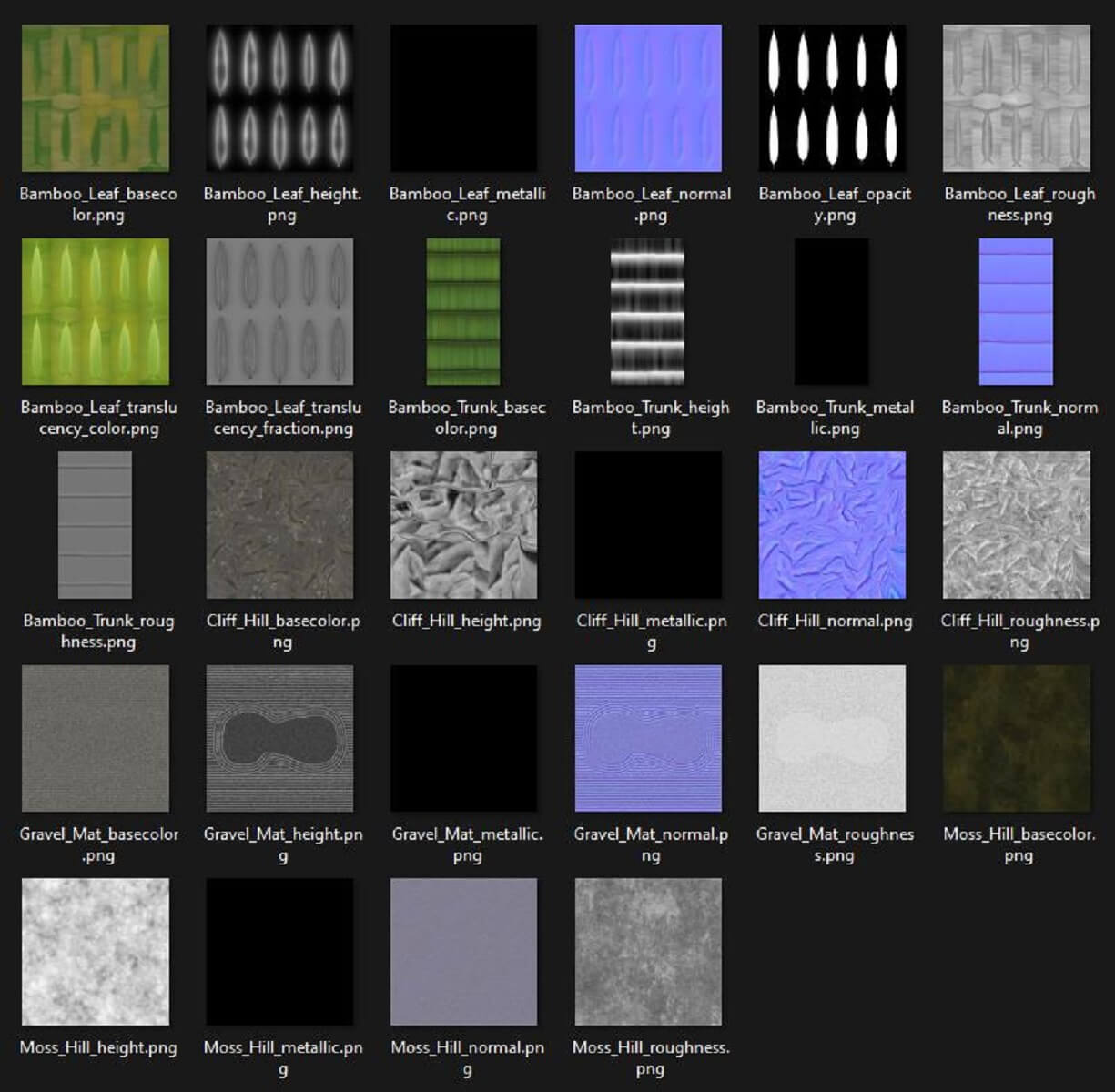Select the Bamboo_Leaf_roughness.png image
This screenshot has height=1092, width=1115.
tap(1017, 98)
